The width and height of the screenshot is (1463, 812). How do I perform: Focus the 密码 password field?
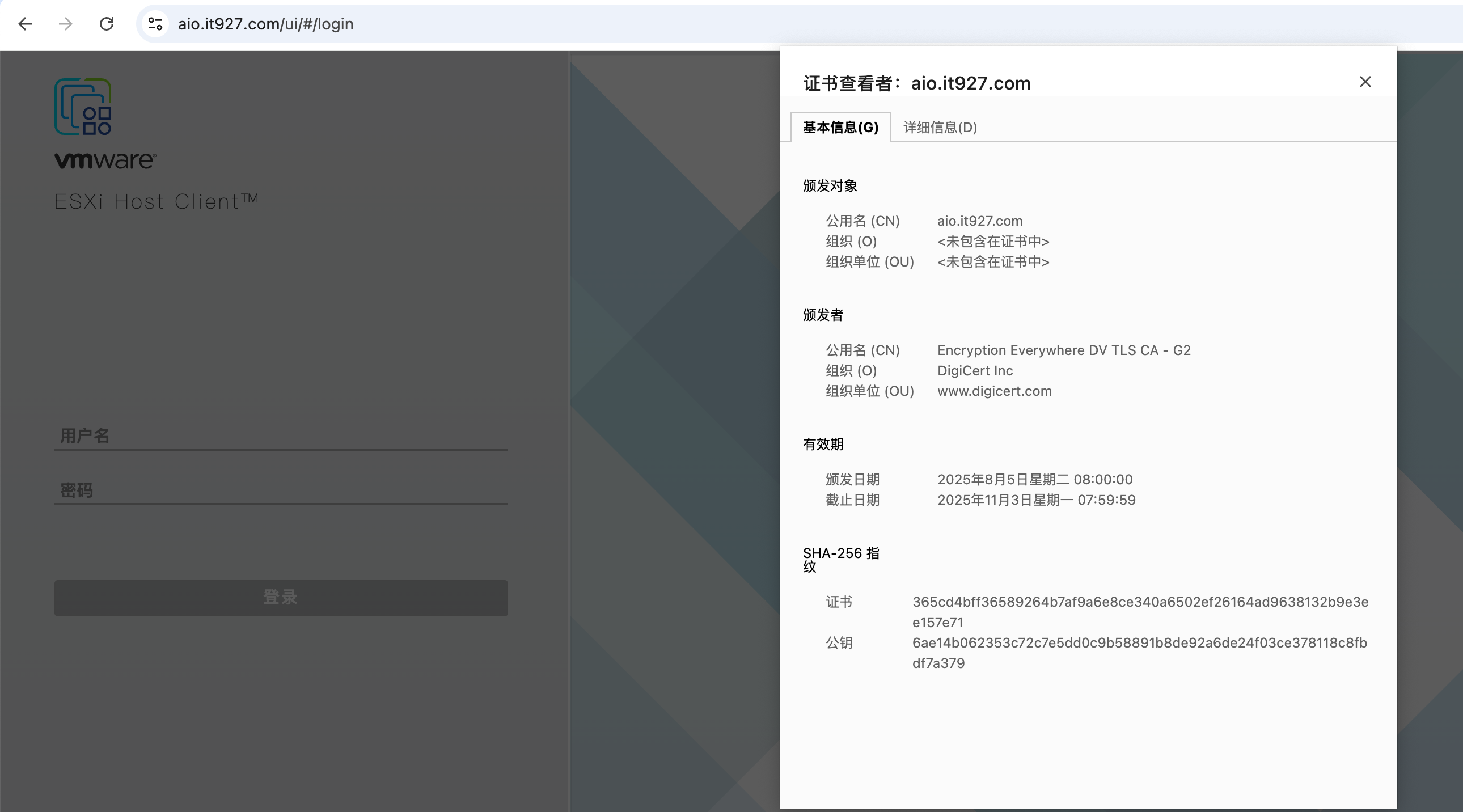281,490
